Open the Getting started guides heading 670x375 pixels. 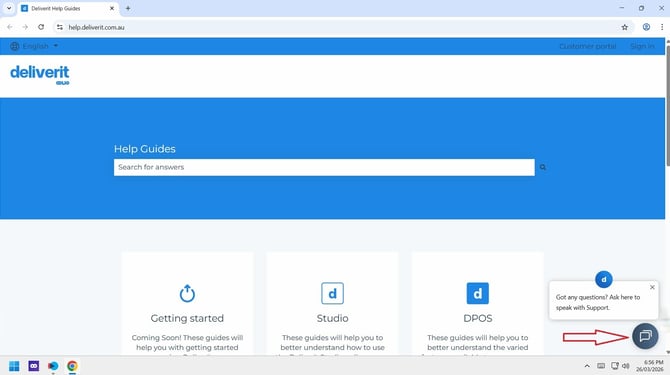coord(187,318)
